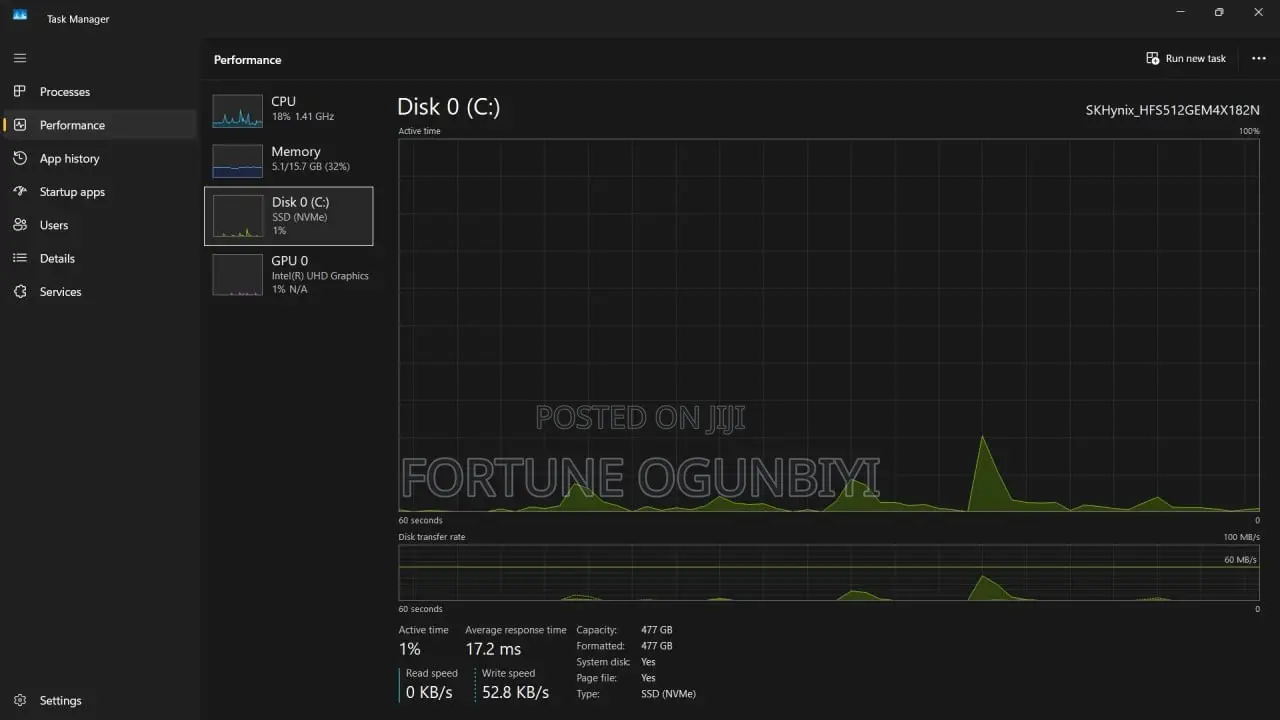This screenshot has height=720, width=1280.
Task: Click the 17.2 ms average response time
Action: coord(493,649)
